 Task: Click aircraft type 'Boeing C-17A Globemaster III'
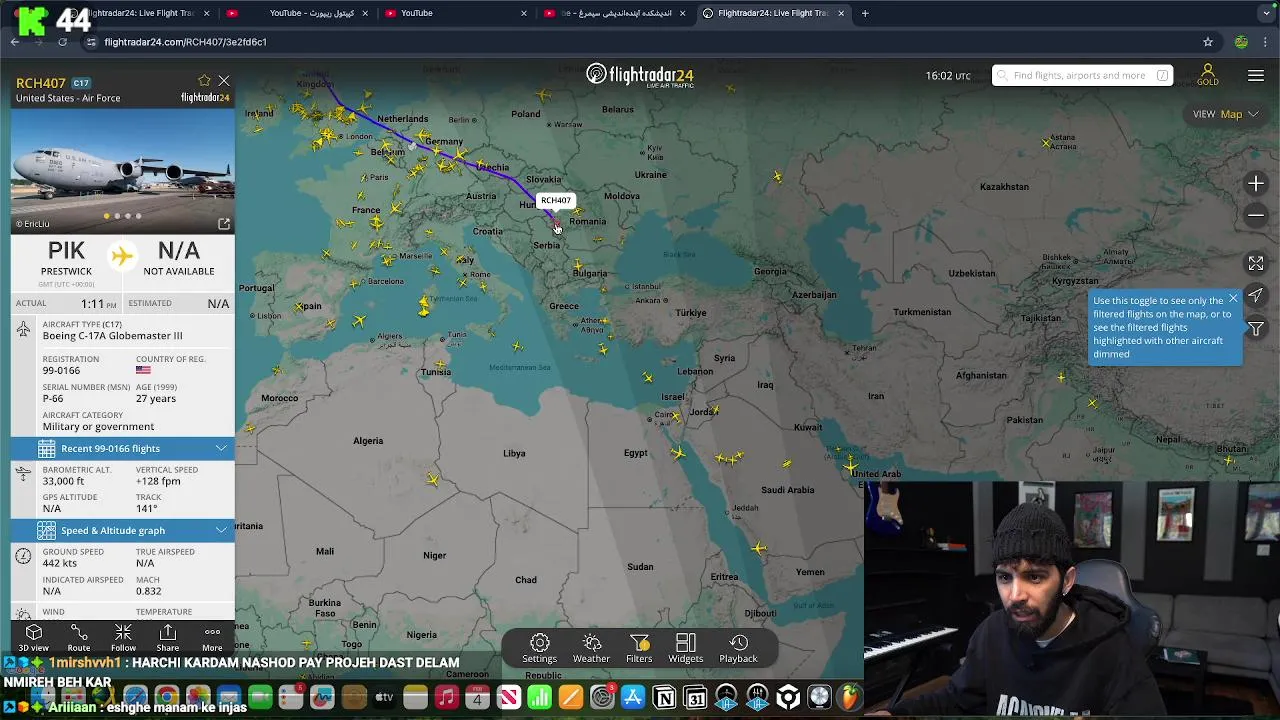(x=112, y=336)
